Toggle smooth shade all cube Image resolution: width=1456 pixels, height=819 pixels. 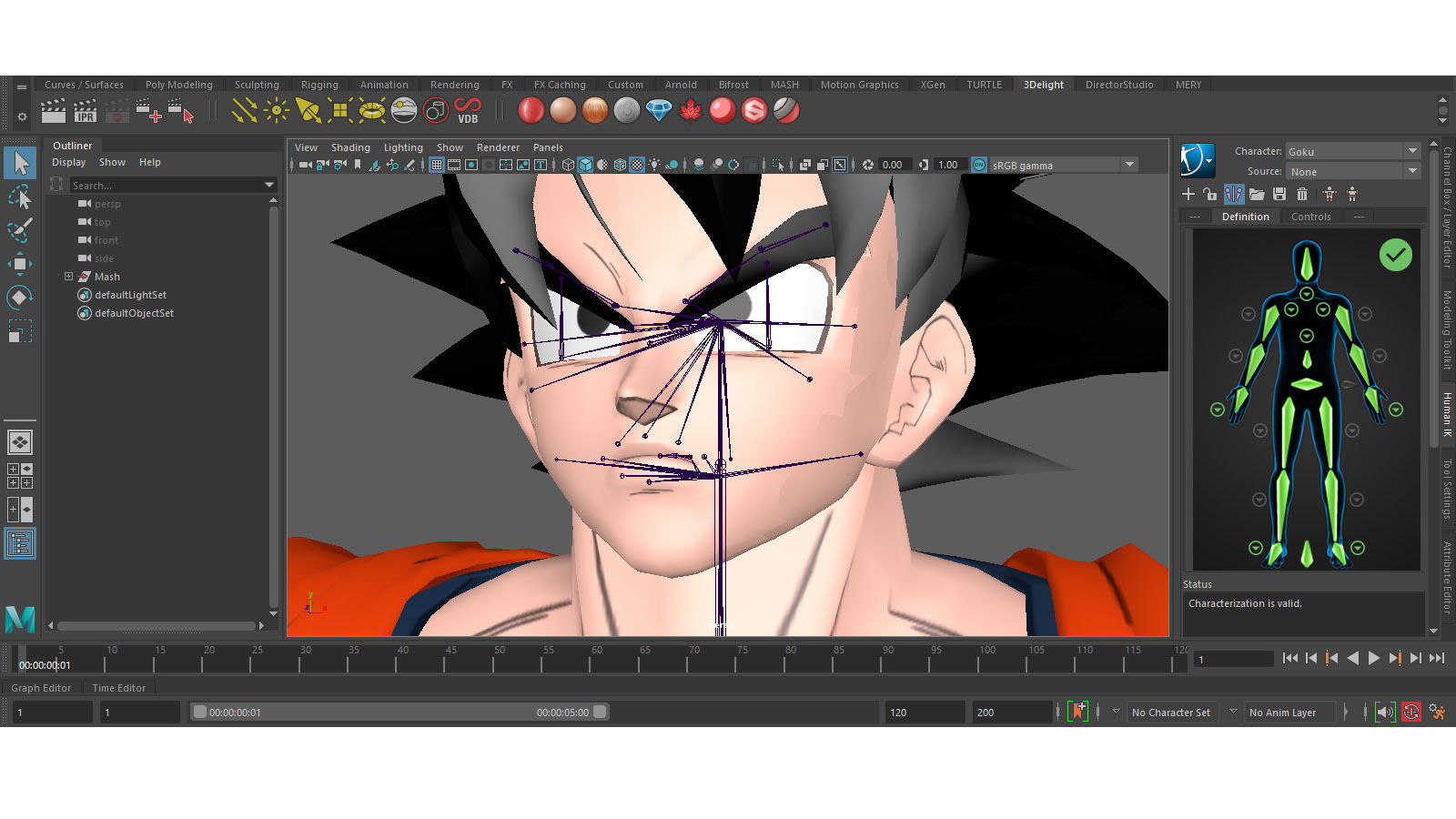586,165
